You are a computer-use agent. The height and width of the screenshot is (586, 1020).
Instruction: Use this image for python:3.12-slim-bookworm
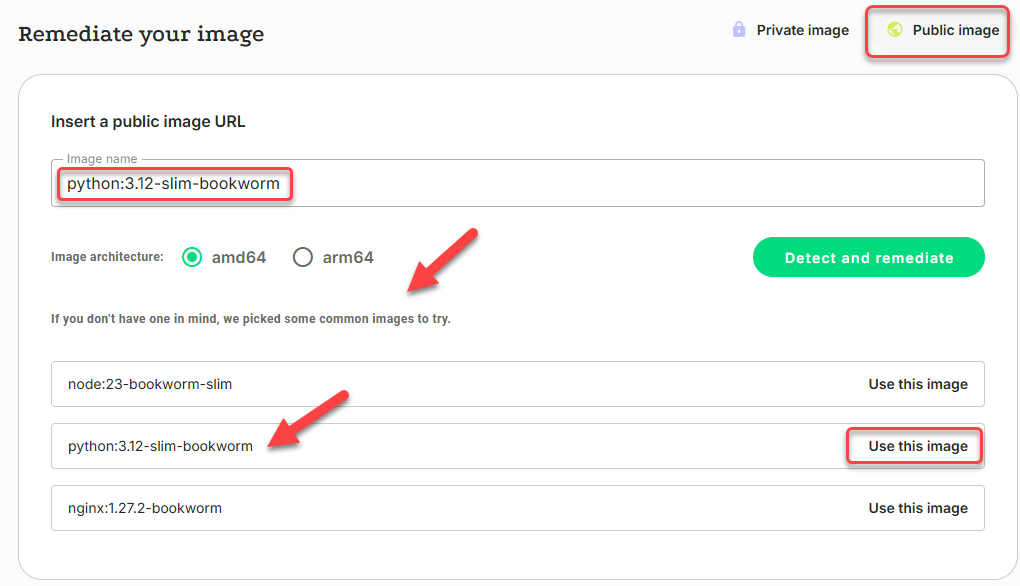pyautogui.click(x=918, y=446)
